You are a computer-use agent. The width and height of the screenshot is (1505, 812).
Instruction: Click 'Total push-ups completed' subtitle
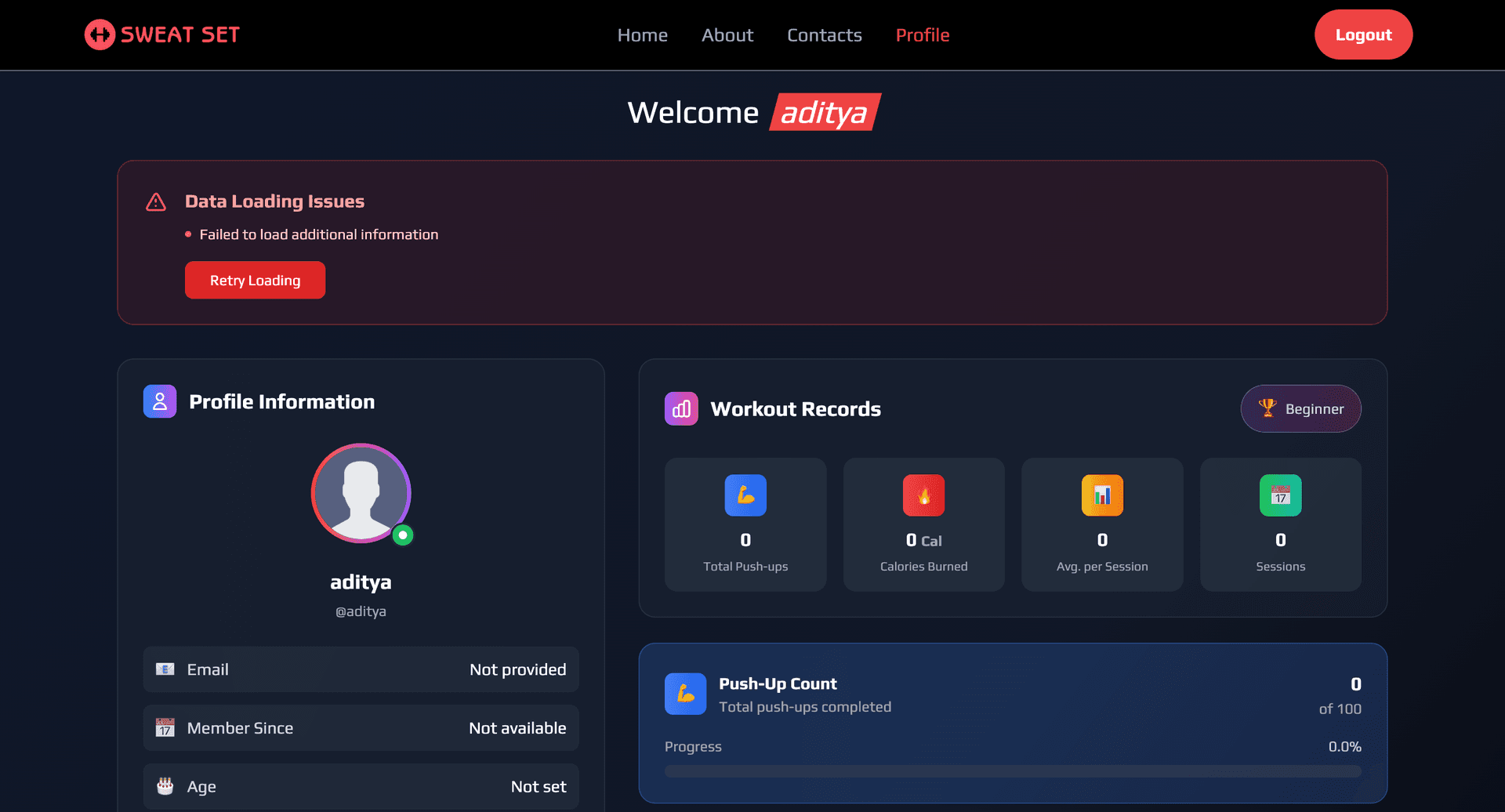pyautogui.click(x=805, y=707)
